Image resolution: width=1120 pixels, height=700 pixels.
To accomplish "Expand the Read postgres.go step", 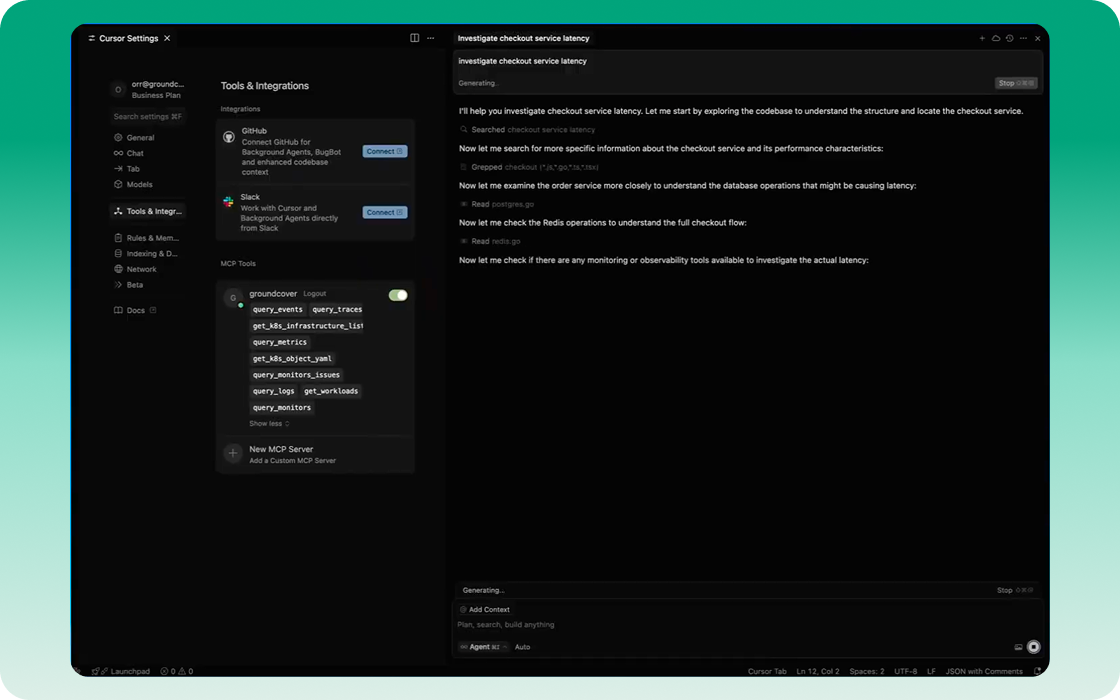I will tap(496, 204).
